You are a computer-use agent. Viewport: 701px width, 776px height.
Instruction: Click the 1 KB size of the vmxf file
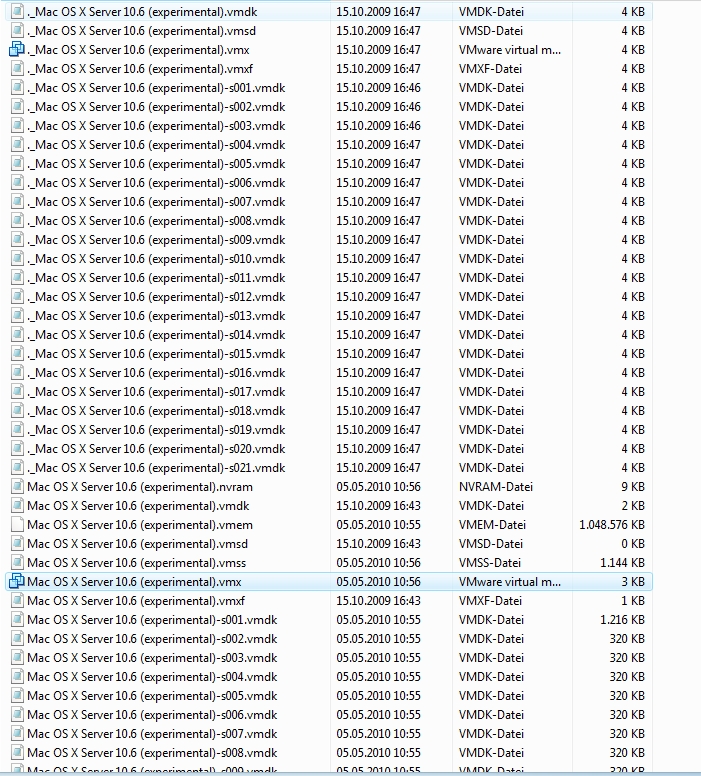(x=633, y=601)
